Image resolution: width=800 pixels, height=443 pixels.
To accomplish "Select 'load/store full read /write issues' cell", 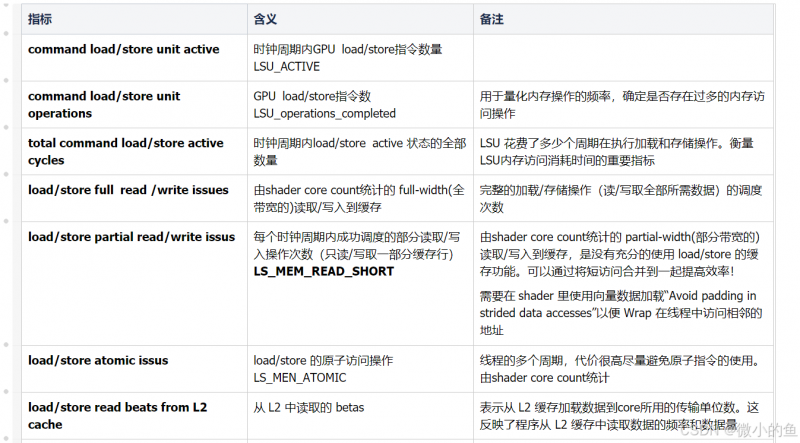I will click(134, 199).
